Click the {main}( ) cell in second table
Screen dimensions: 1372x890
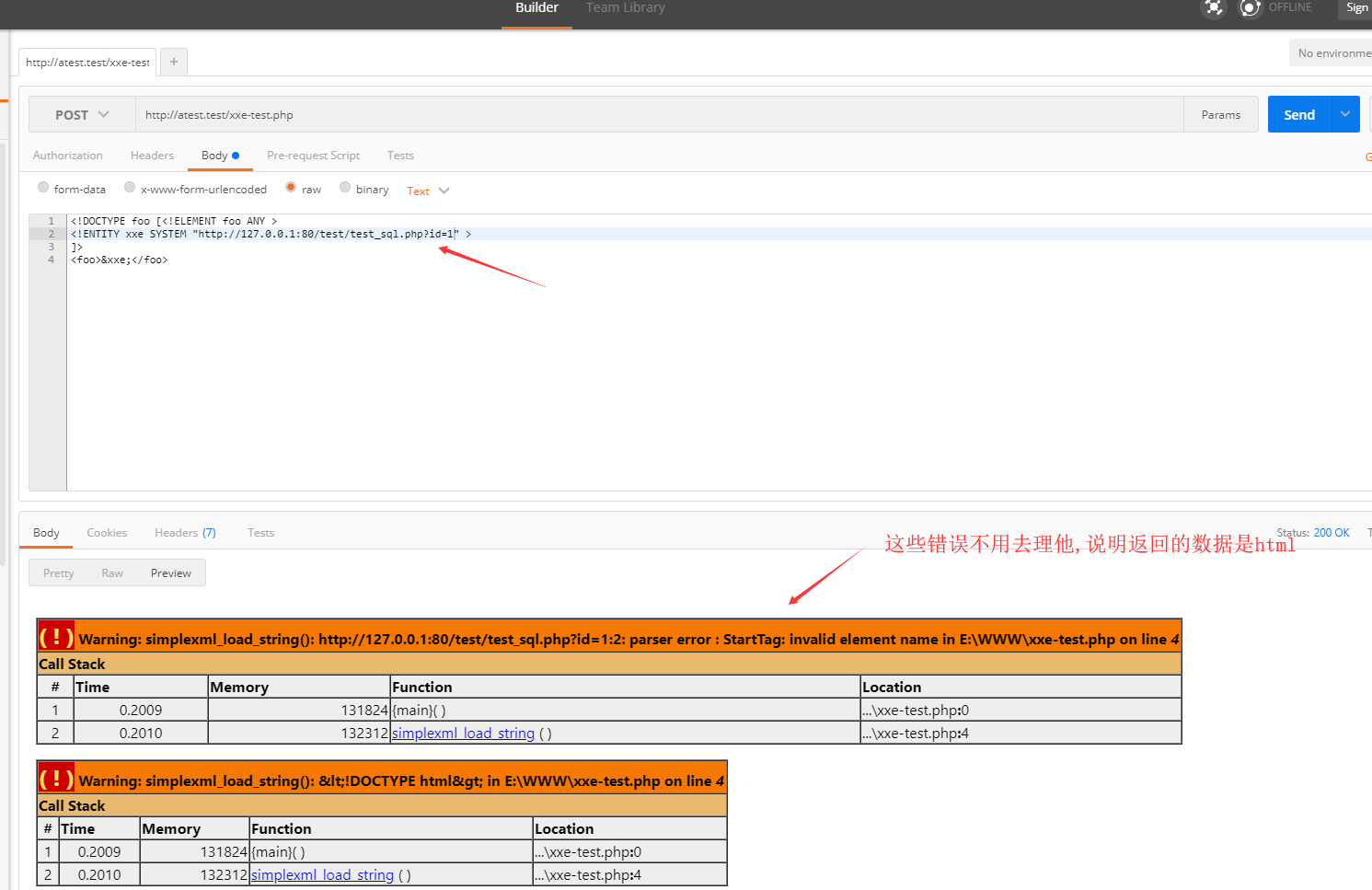pos(391,852)
